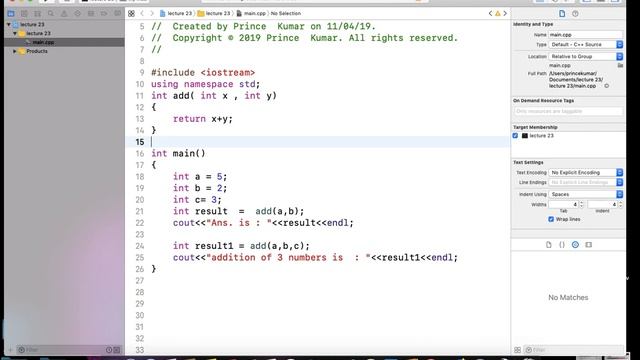Click the navigator source-control filter icon
Screen dimensions: 640x360
pos(117,350)
